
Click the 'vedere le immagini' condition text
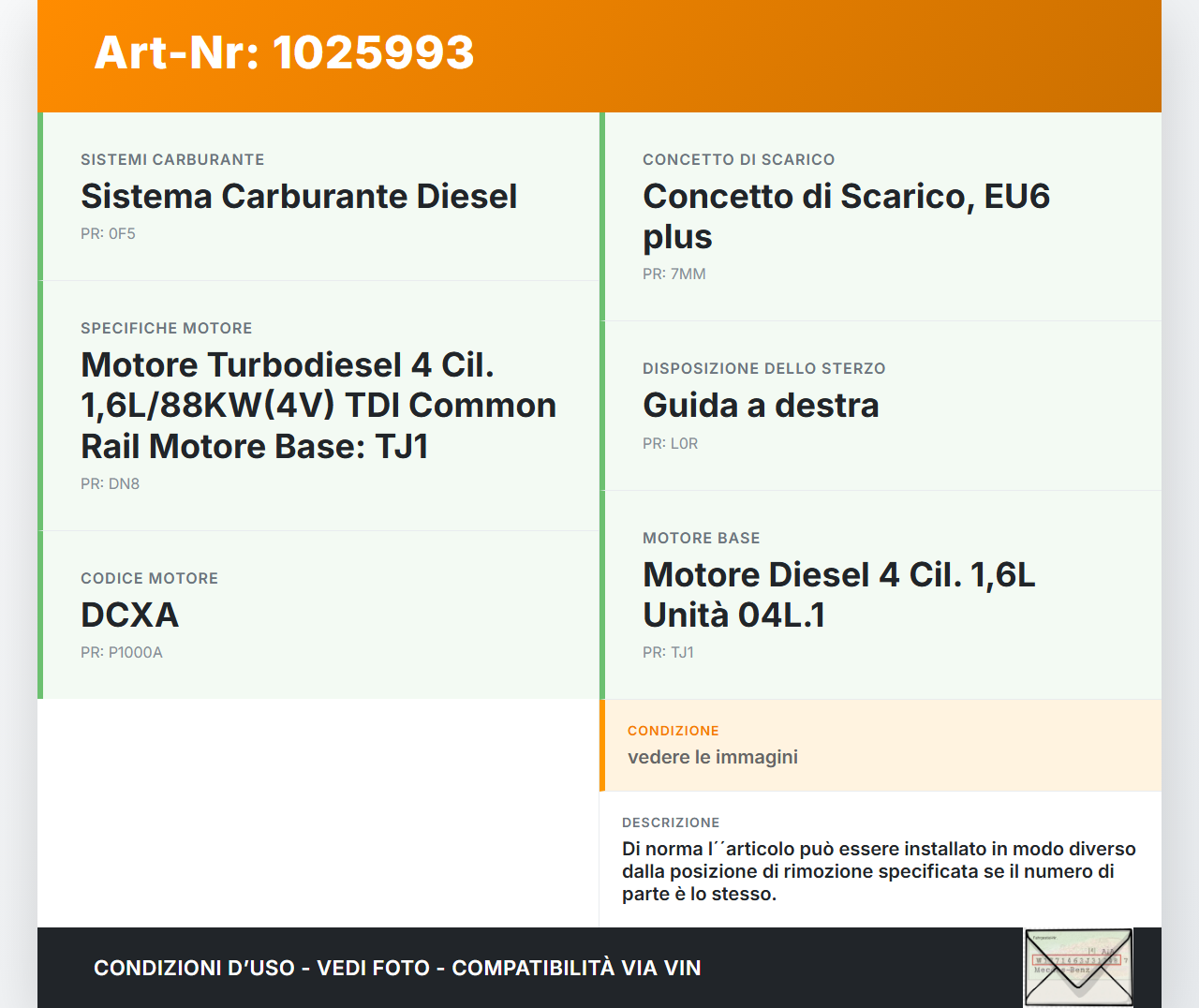712,757
